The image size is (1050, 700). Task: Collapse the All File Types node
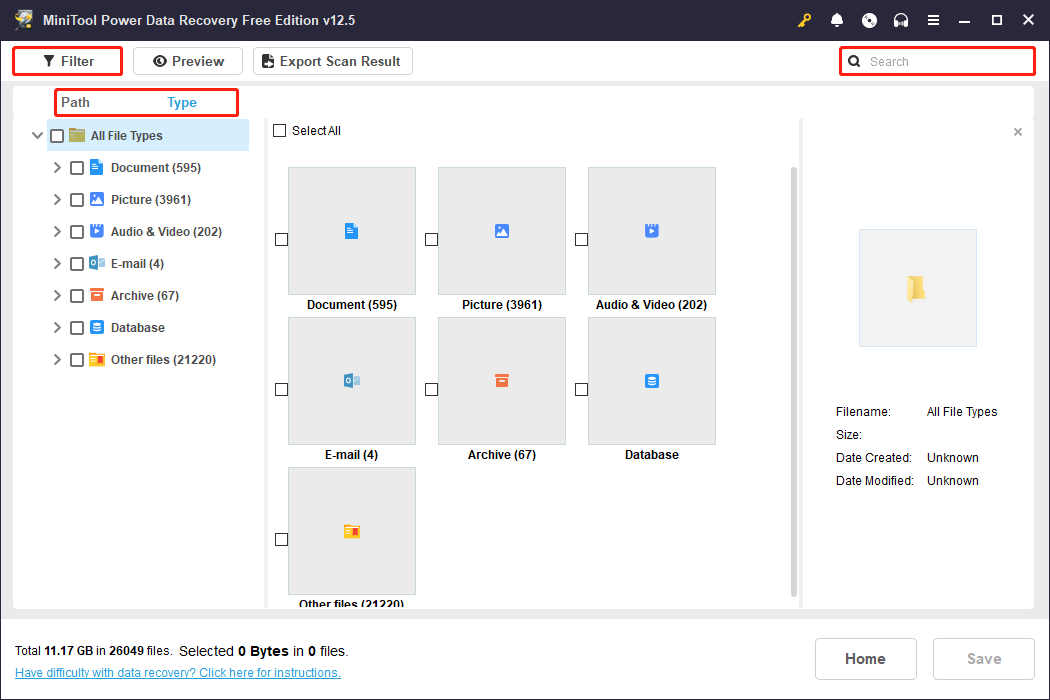coord(37,135)
